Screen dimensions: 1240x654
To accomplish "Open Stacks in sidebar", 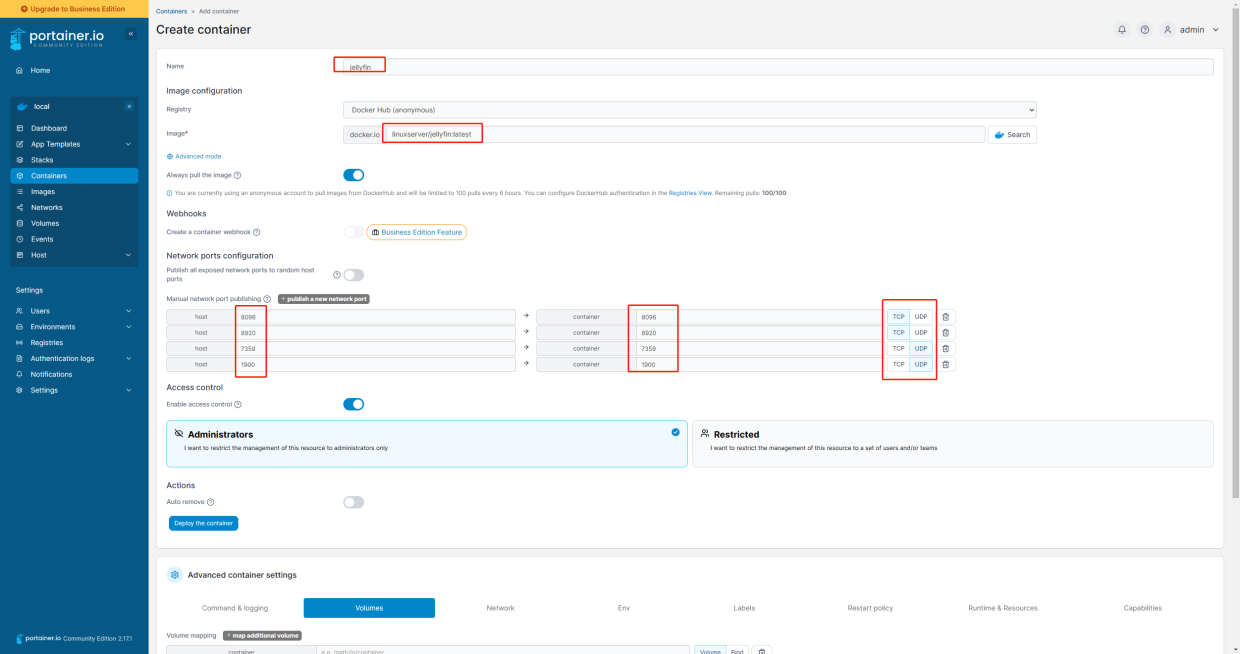I will click(x=74, y=160).
